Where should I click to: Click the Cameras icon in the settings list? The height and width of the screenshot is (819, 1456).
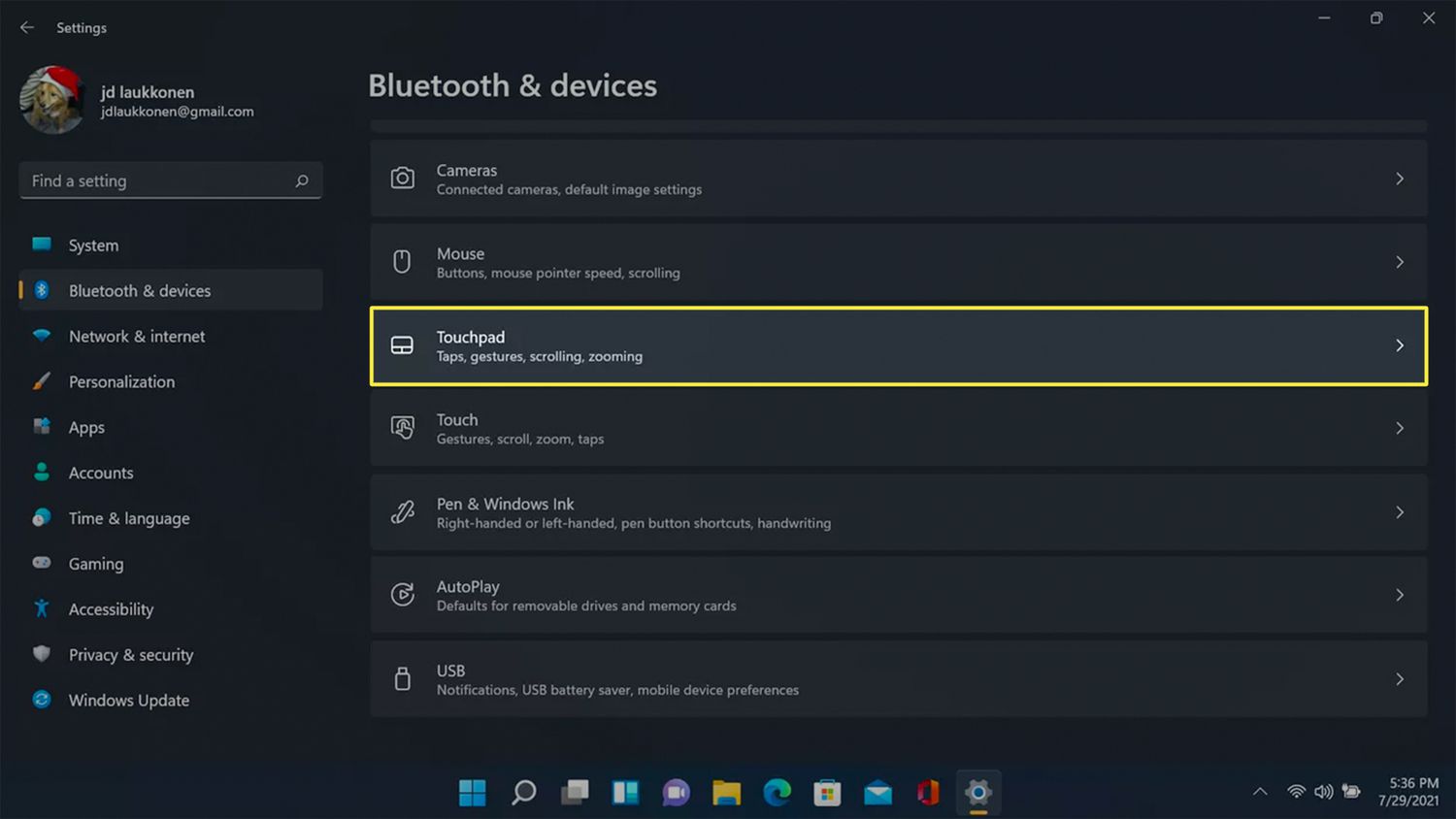(x=402, y=179)
